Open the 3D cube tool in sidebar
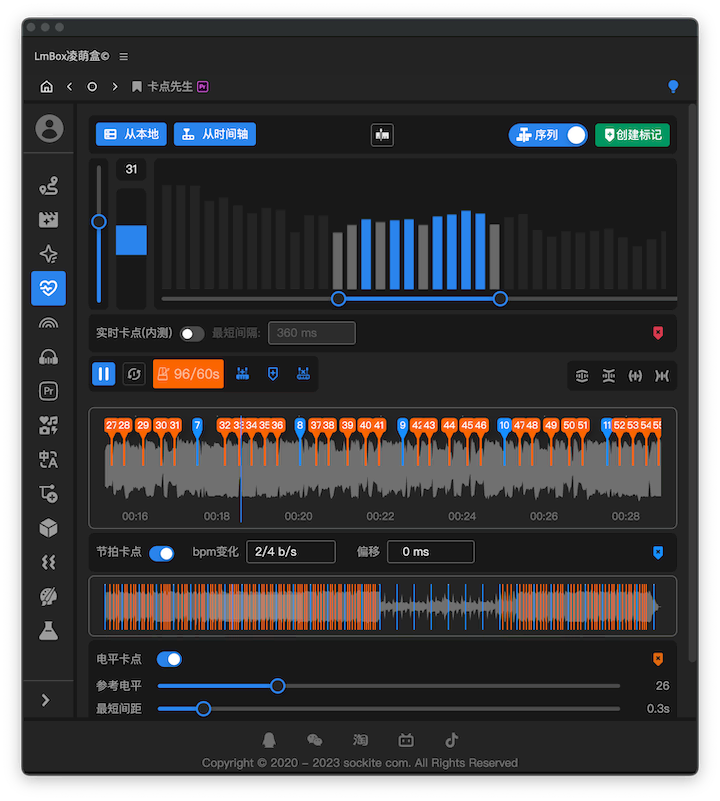This screenshot has height=801, width=720. (49, 528)
